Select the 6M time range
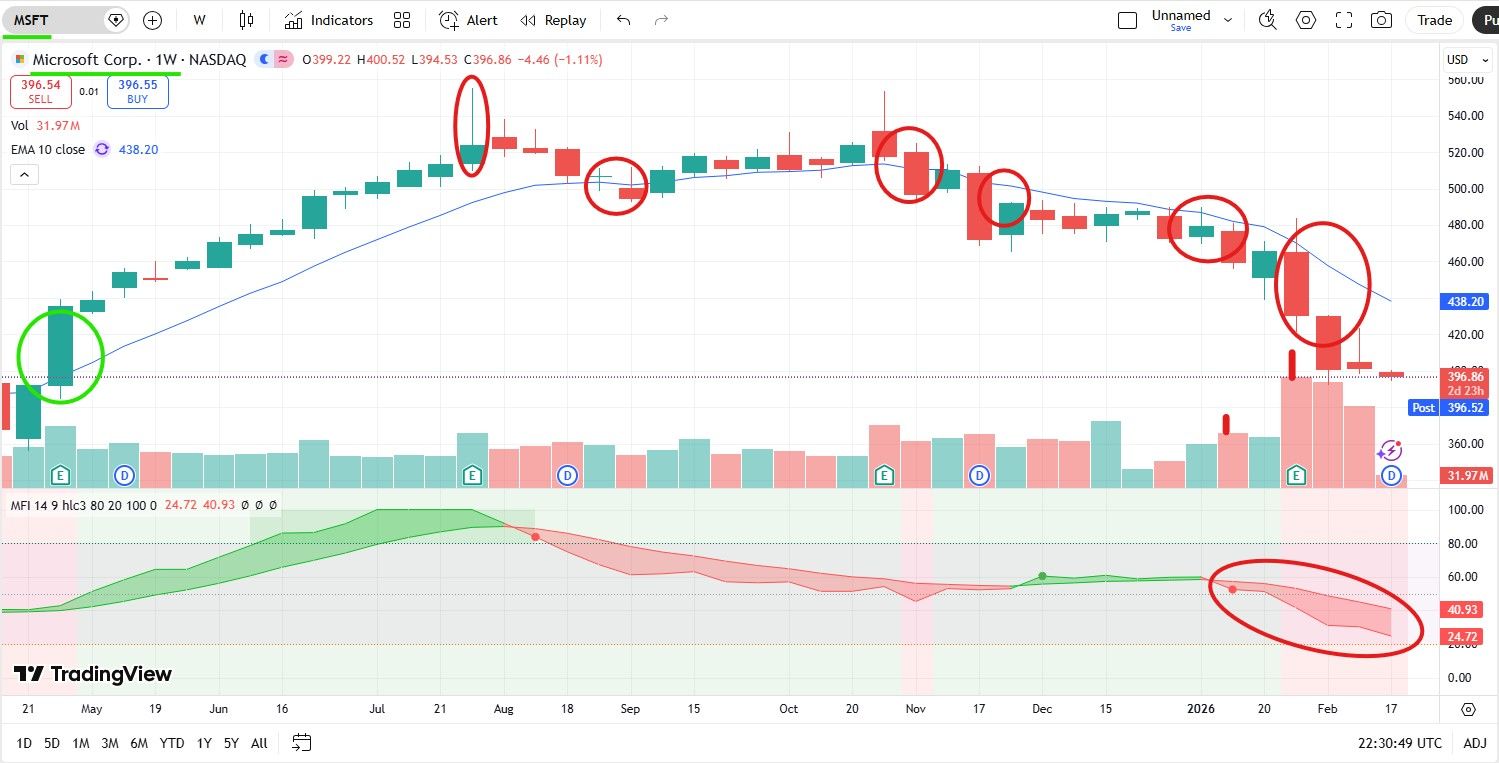The width and height of the screenshot is (1499, 763). click(139, 743)
